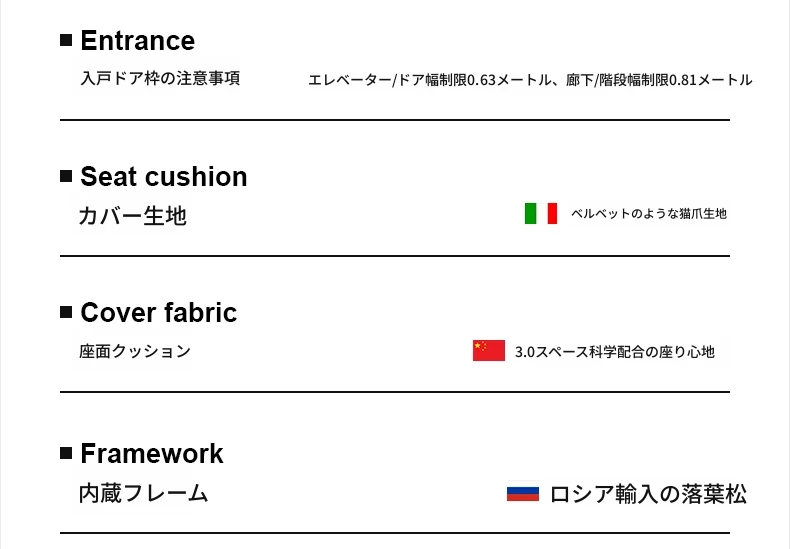Click the square bullet beside Cover fabric

pos(66,312)
